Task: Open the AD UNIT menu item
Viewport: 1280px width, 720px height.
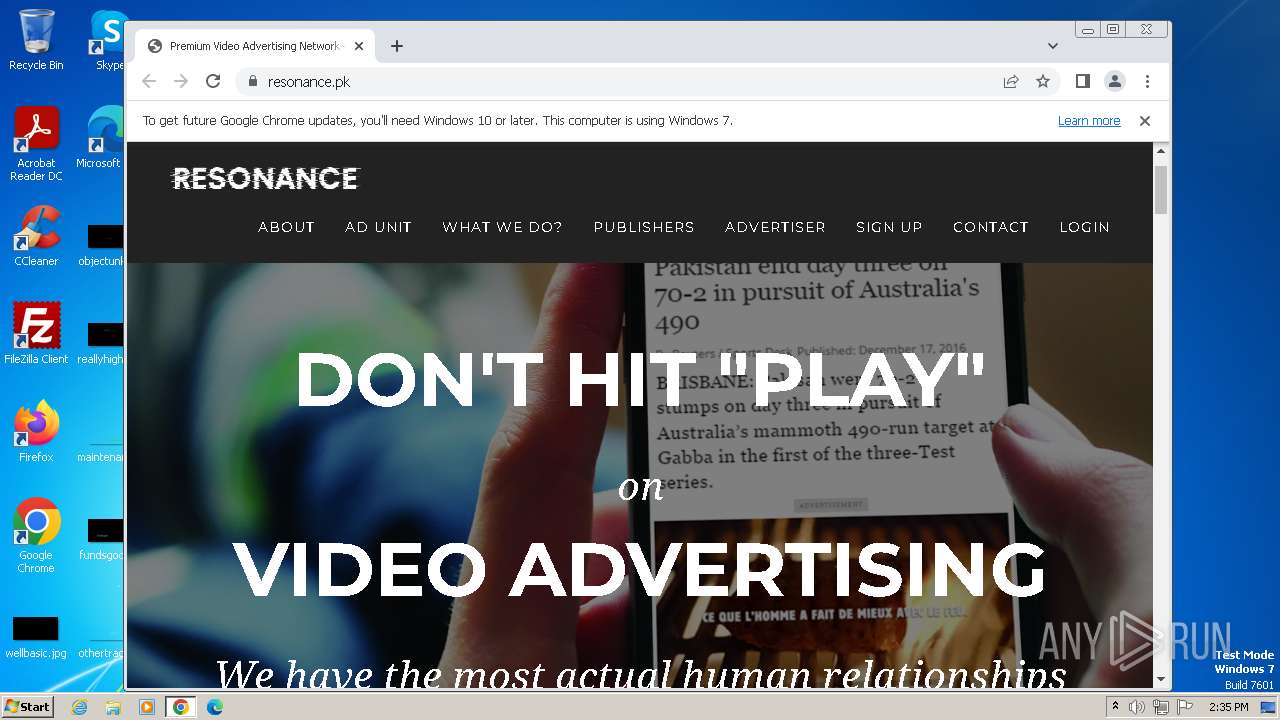Action: click(x=378, y=227)
